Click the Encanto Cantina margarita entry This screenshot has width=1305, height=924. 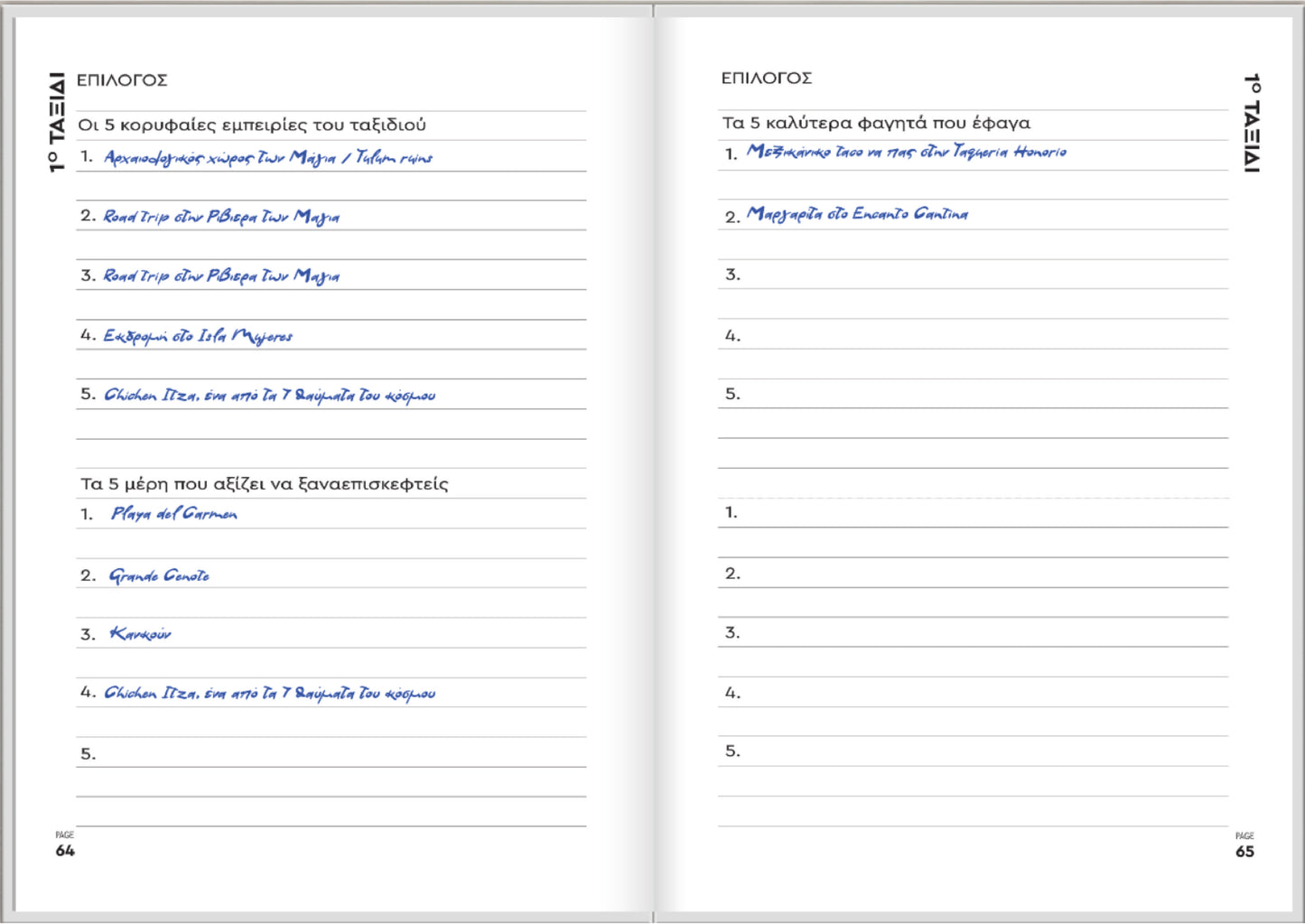tap(857, 214)
